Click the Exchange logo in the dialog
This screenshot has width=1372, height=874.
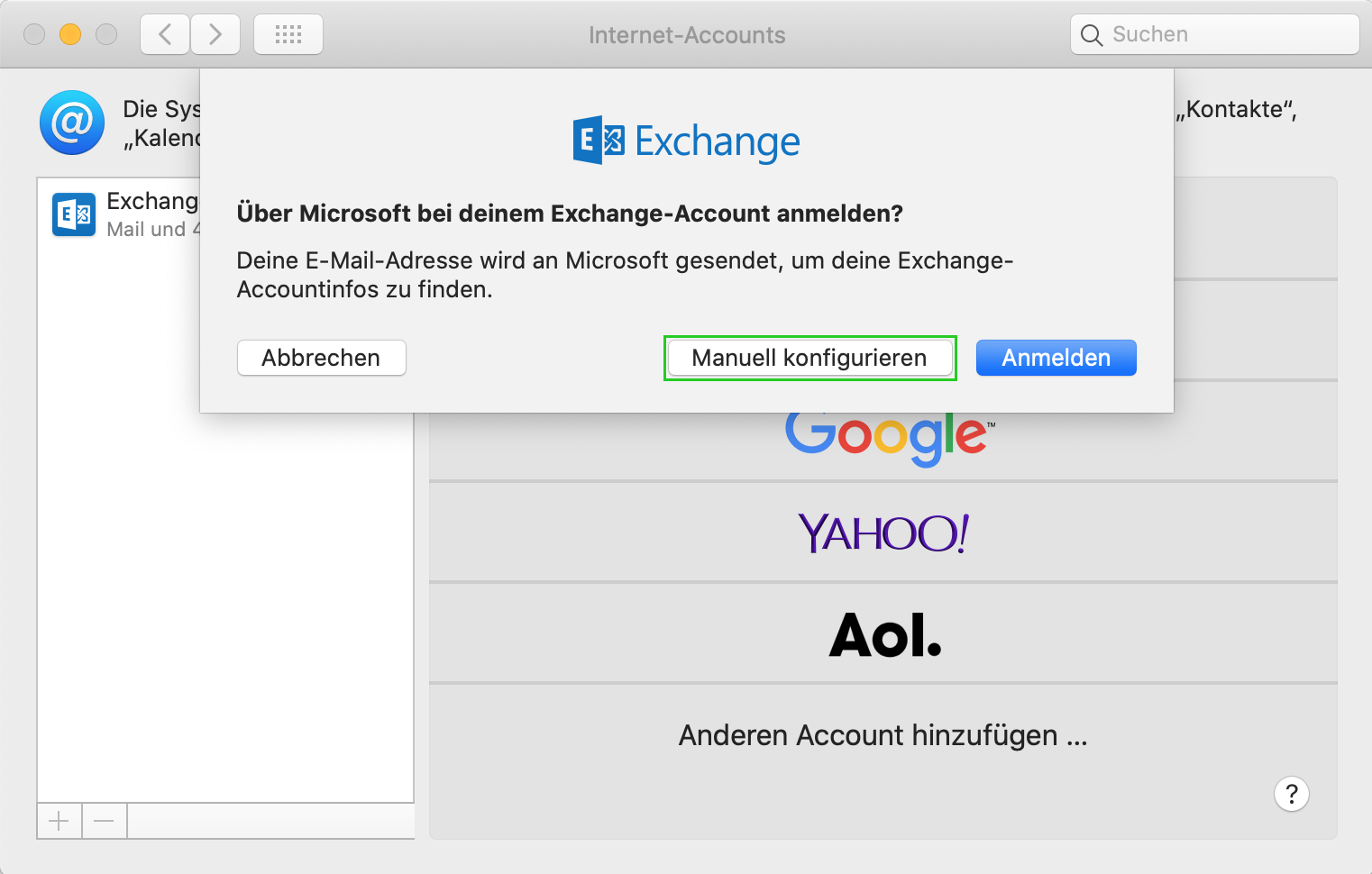(x=687, y=141)
